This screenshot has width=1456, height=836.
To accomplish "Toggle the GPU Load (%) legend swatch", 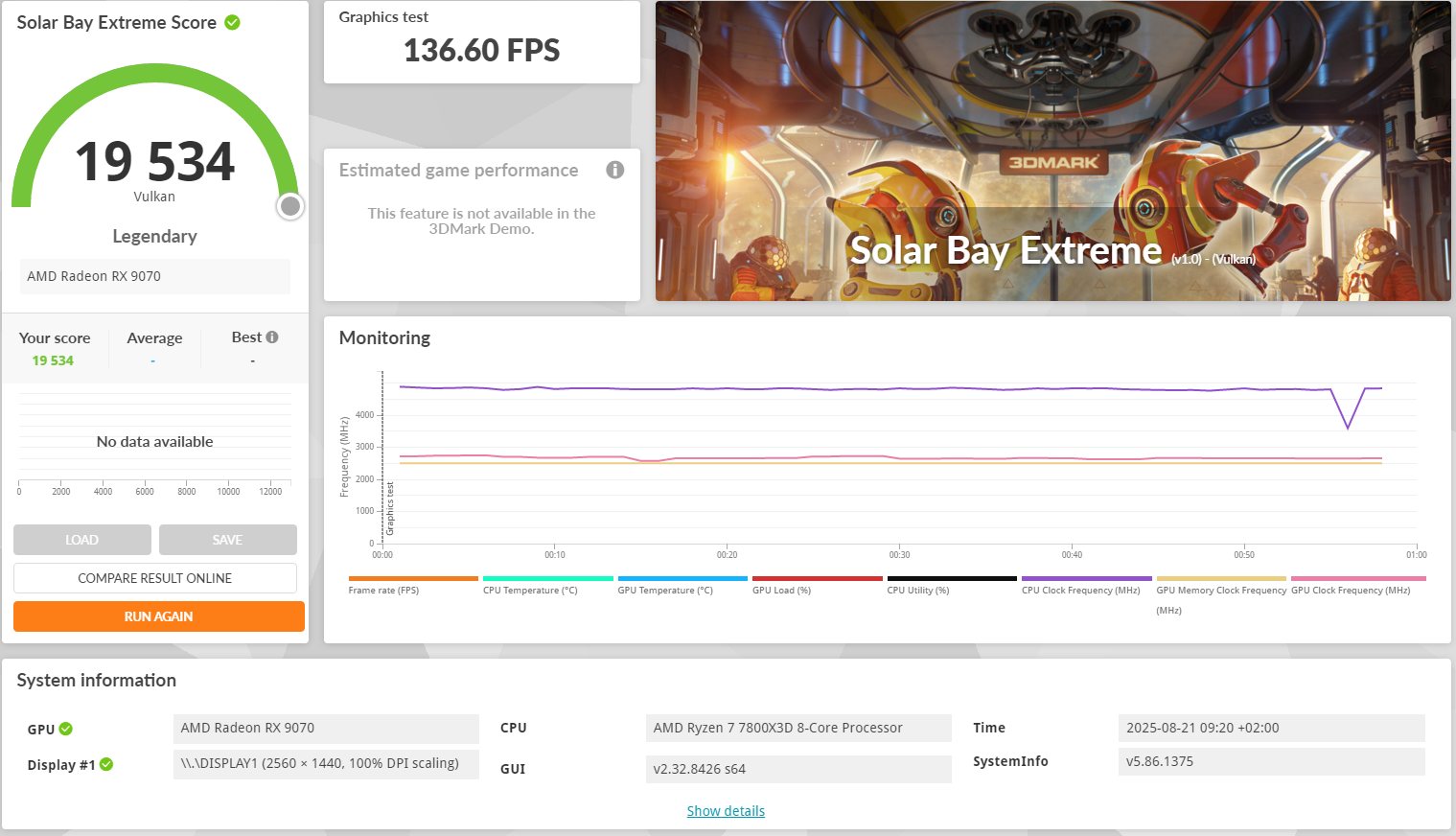I will pyautogui.click(x=818, y=579).
